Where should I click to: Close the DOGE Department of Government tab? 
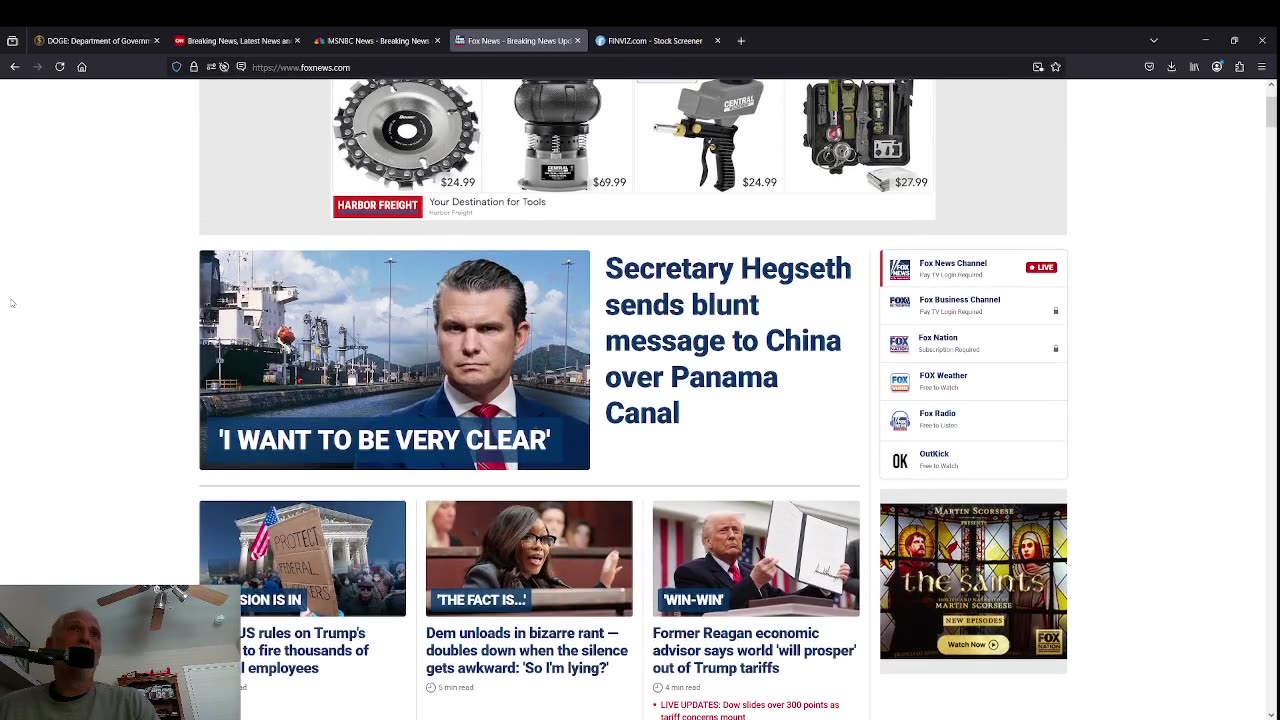157,41
